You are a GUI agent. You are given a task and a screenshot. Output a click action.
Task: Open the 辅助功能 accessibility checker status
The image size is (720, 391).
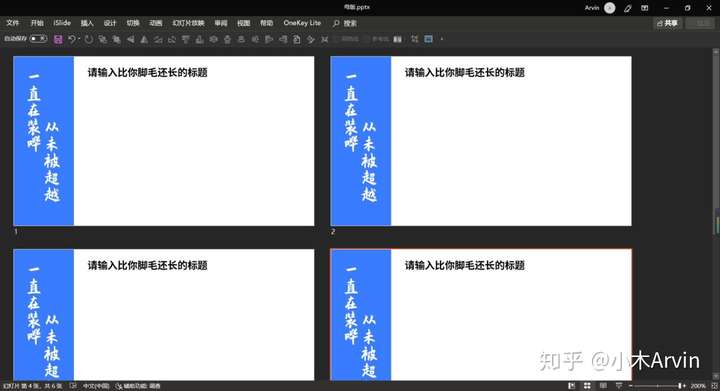(x=138, y=386)
